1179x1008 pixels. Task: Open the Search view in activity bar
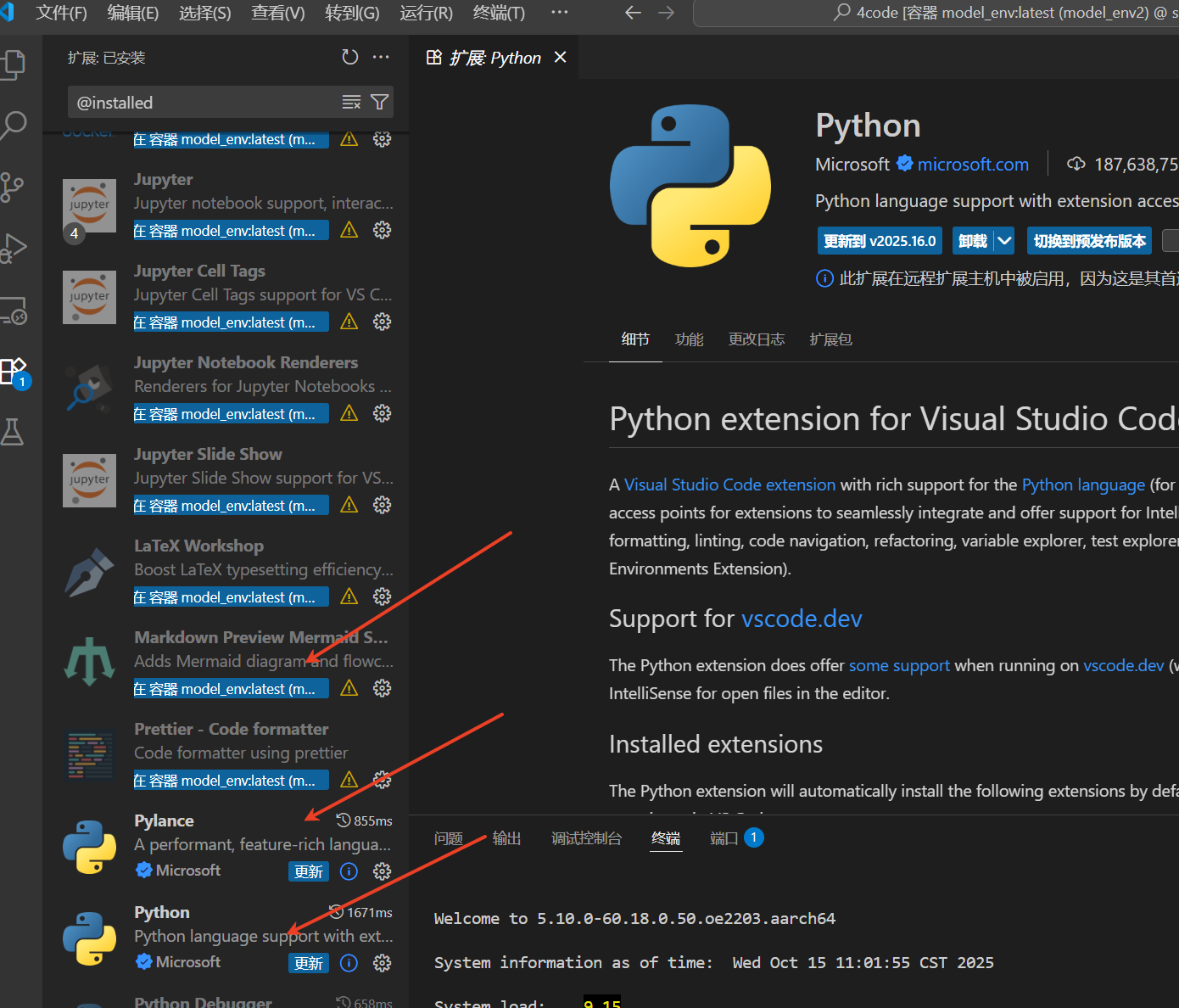(14, 126)
